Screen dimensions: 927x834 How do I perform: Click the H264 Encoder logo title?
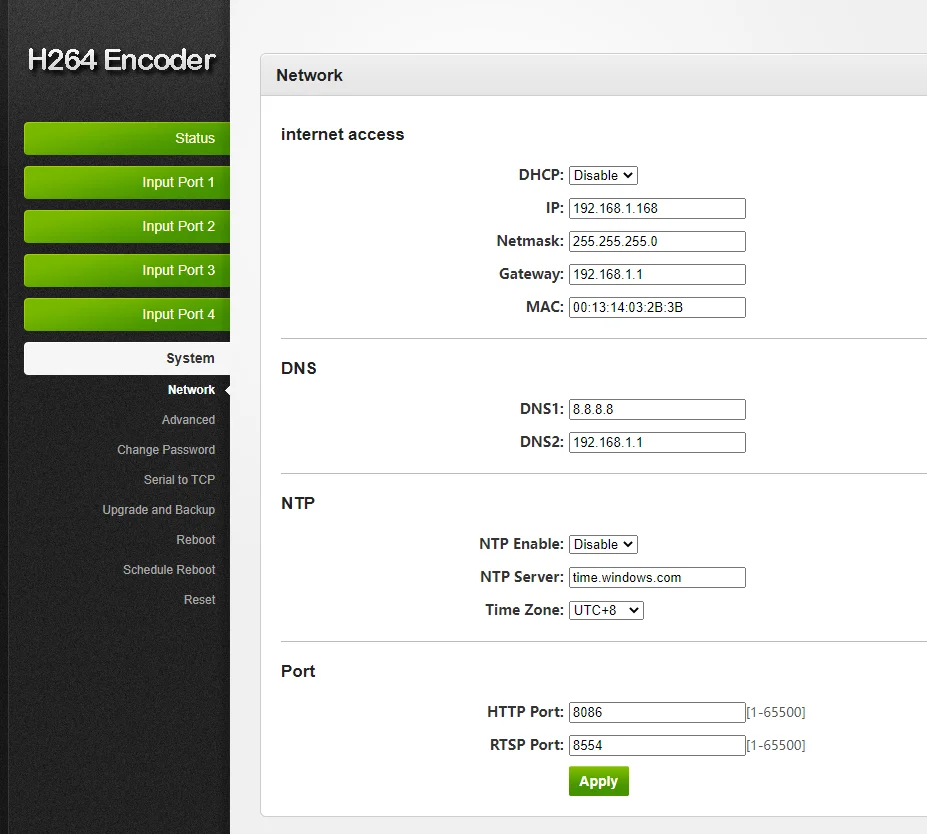click(121, 60)
